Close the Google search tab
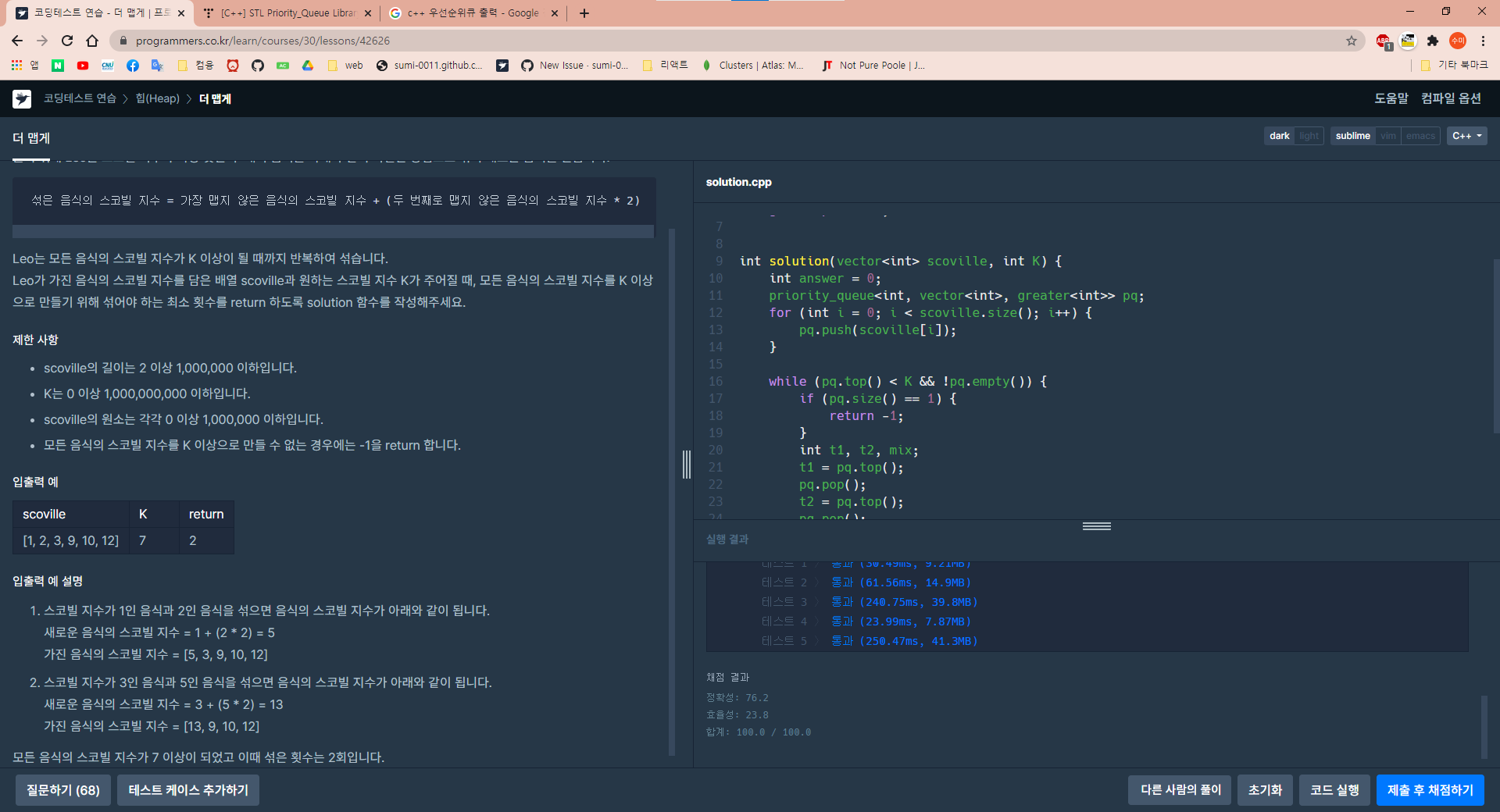 (x=555, y=13)
